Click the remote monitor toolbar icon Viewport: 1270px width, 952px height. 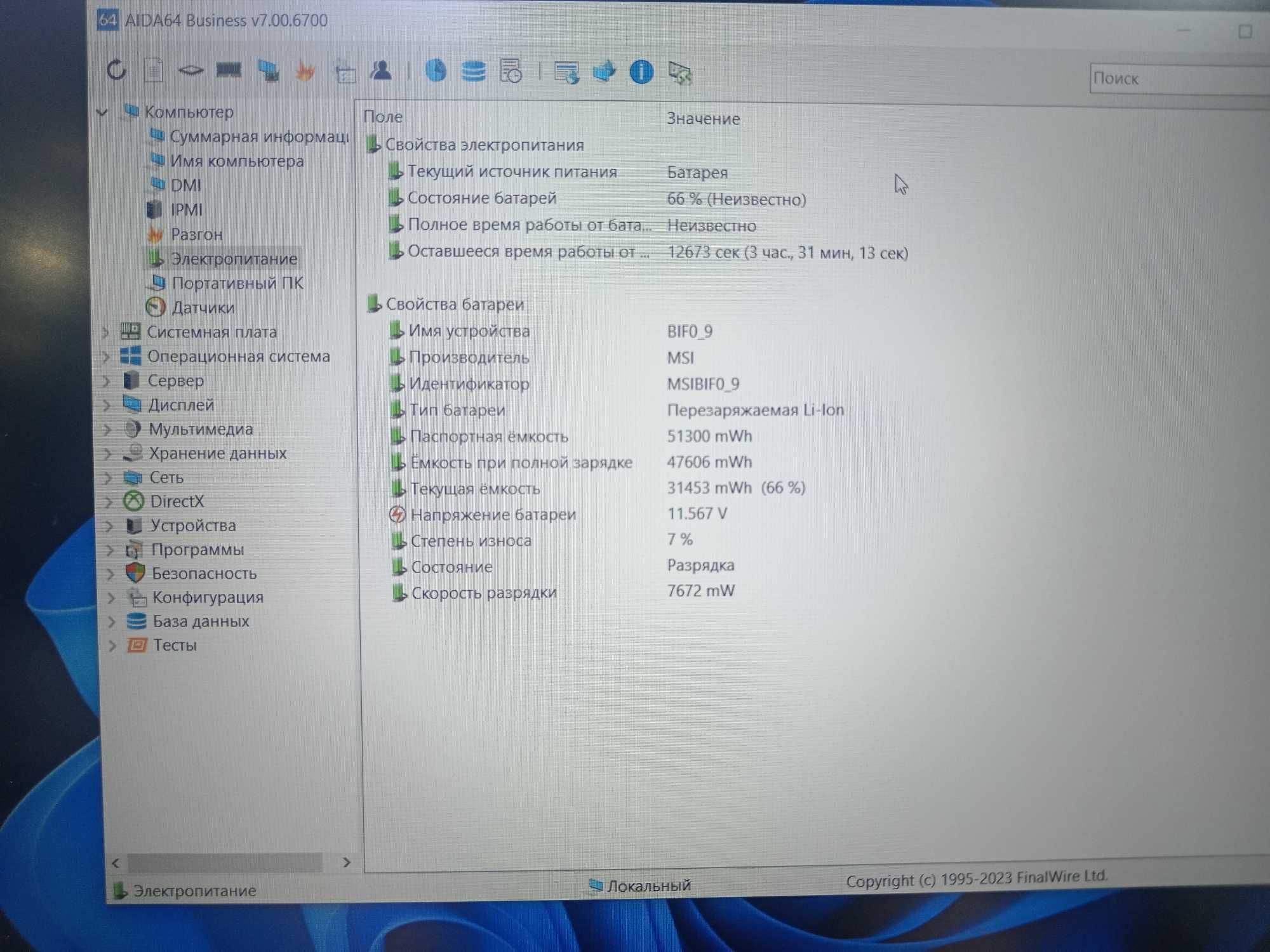680,73
